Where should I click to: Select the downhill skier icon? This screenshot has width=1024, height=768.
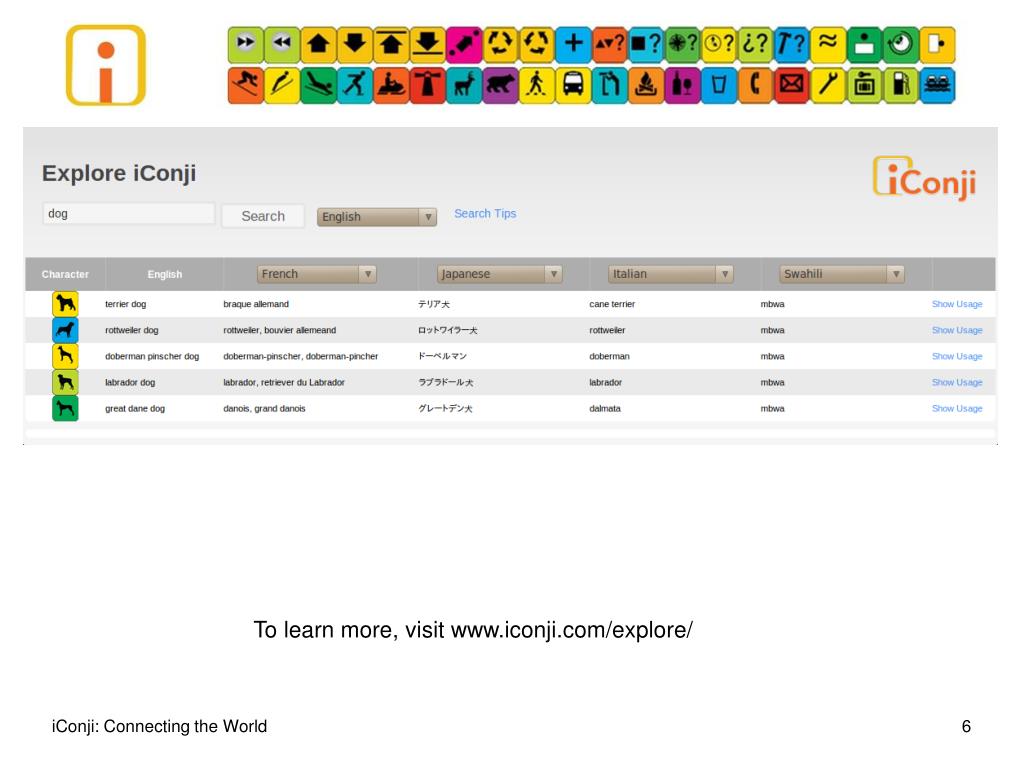click(x=246, y=85)
